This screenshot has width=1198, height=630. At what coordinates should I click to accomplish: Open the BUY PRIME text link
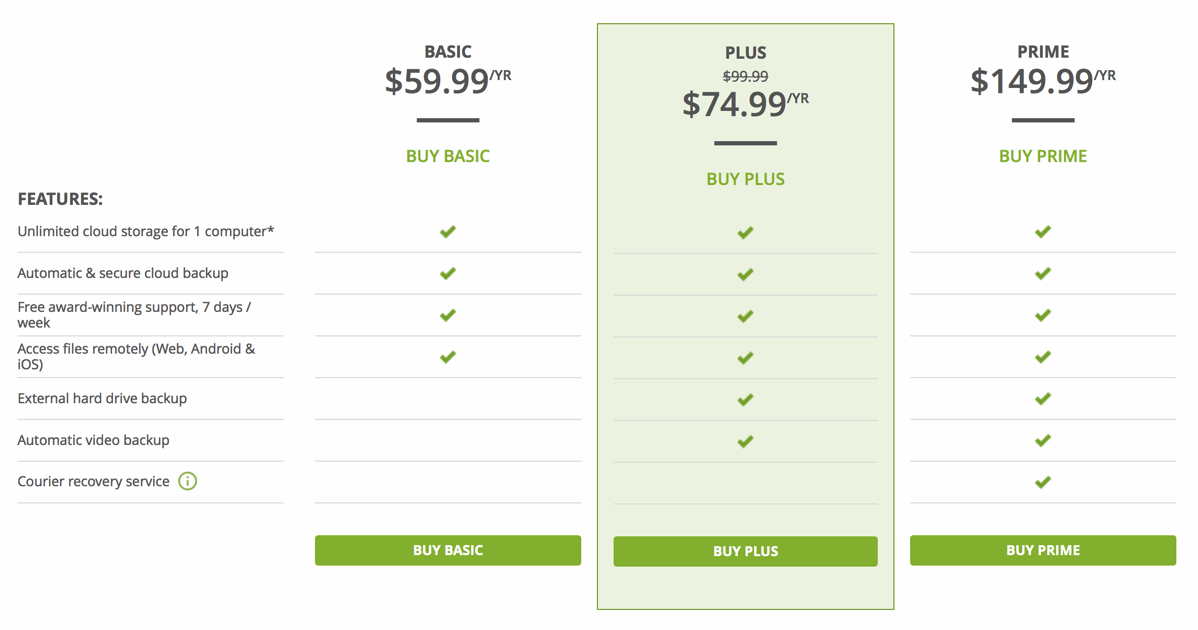(1043, 156)
